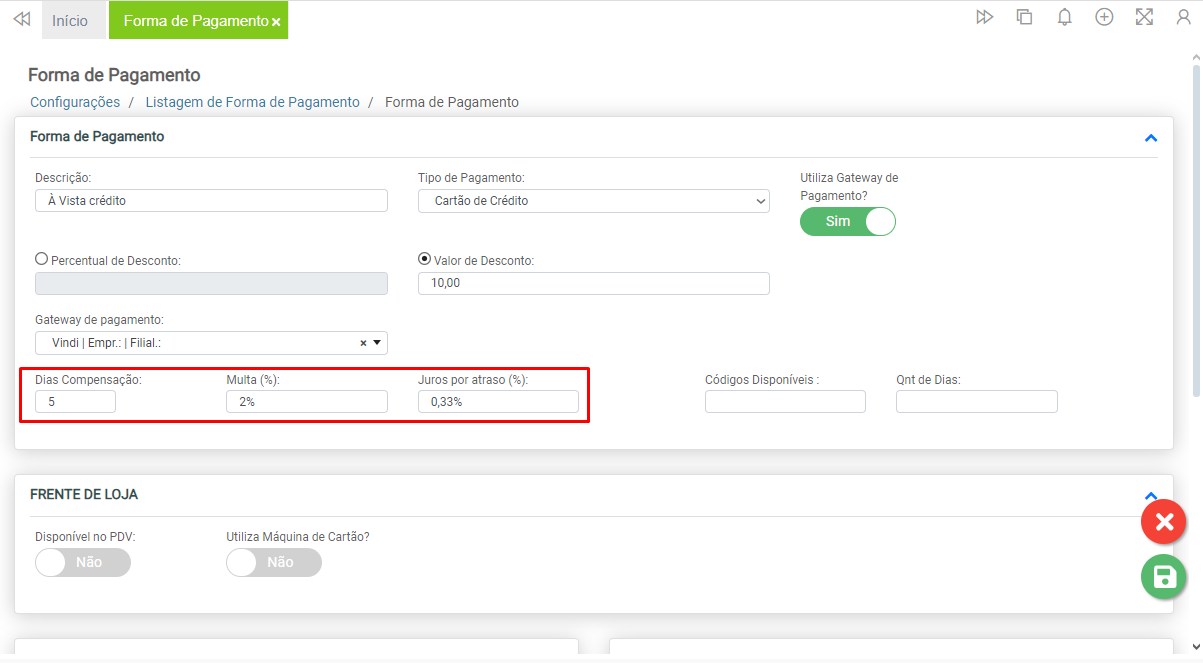Toggle Utiliza Gateway de Pagamento switch
1203x663 pixels.
point(847,221)
